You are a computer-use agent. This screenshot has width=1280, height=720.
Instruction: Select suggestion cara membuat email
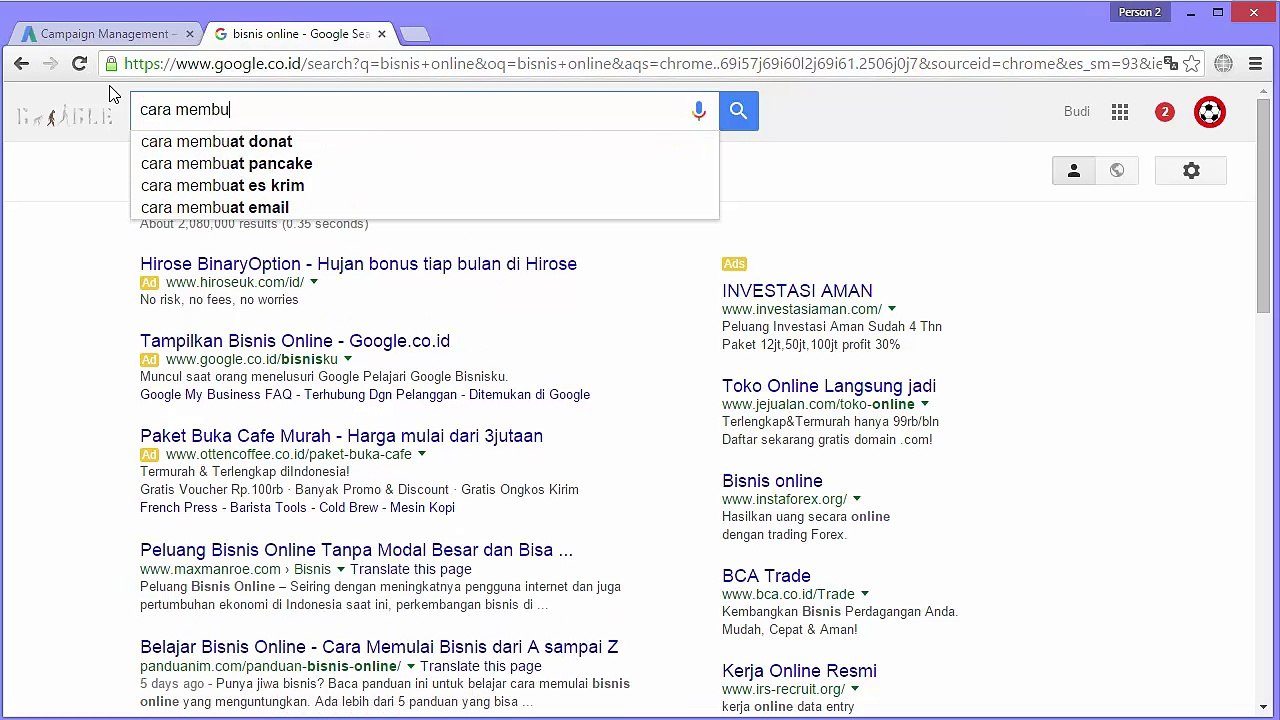424,208
